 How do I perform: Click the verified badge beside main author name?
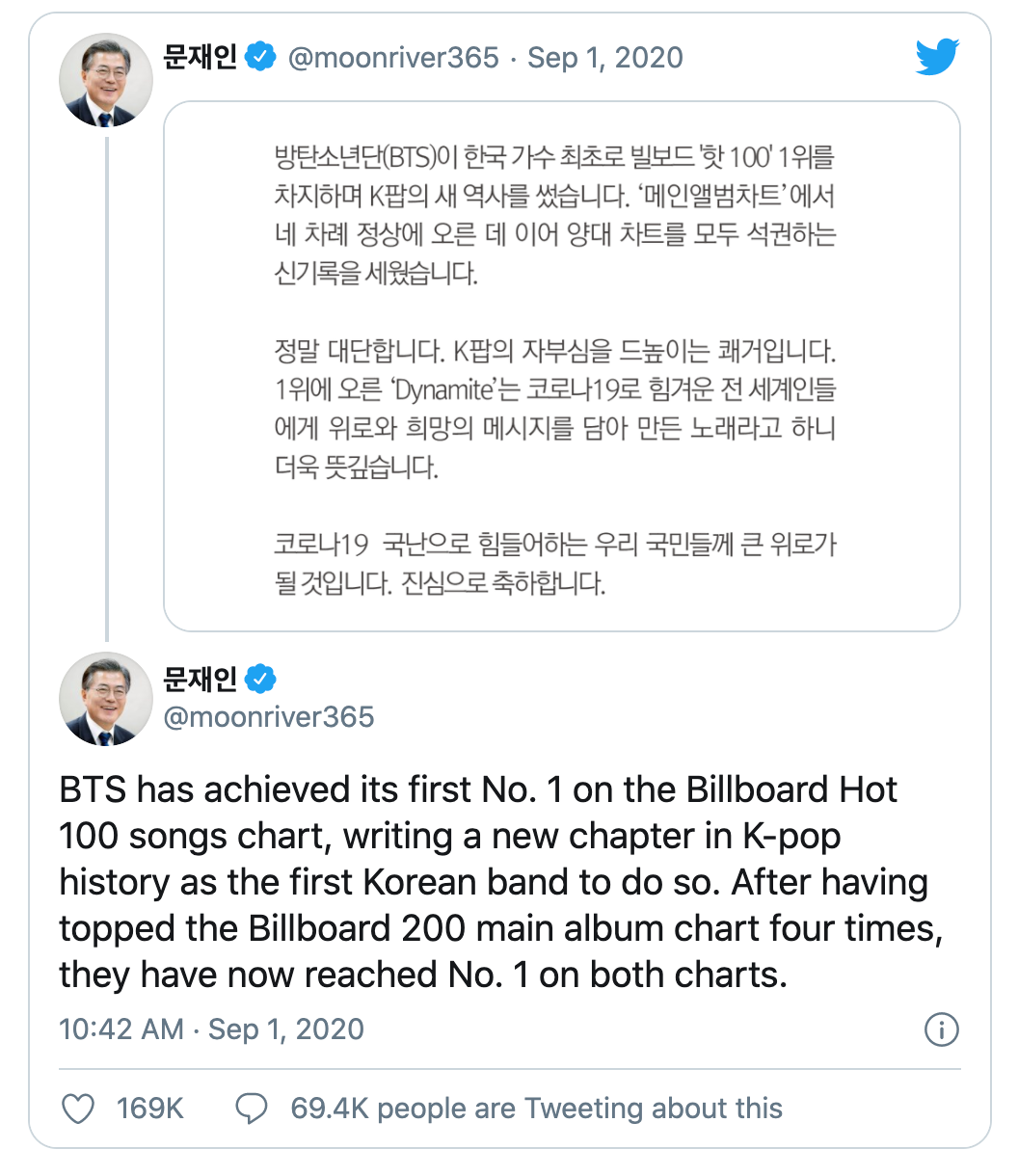[x=260, y=679]
